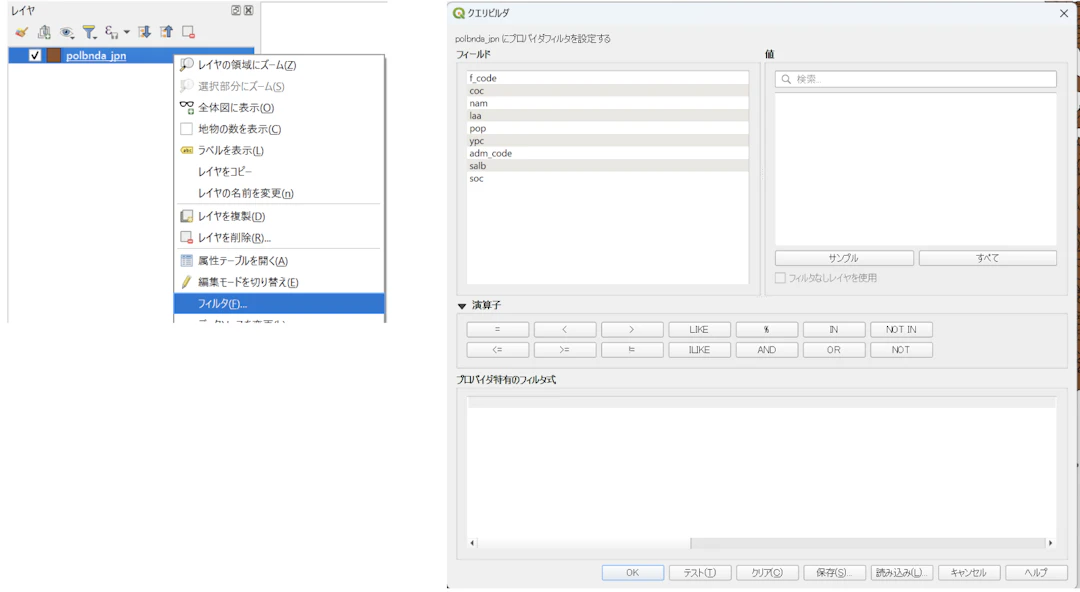Click the collapse all layers icon

click(166, 32)
